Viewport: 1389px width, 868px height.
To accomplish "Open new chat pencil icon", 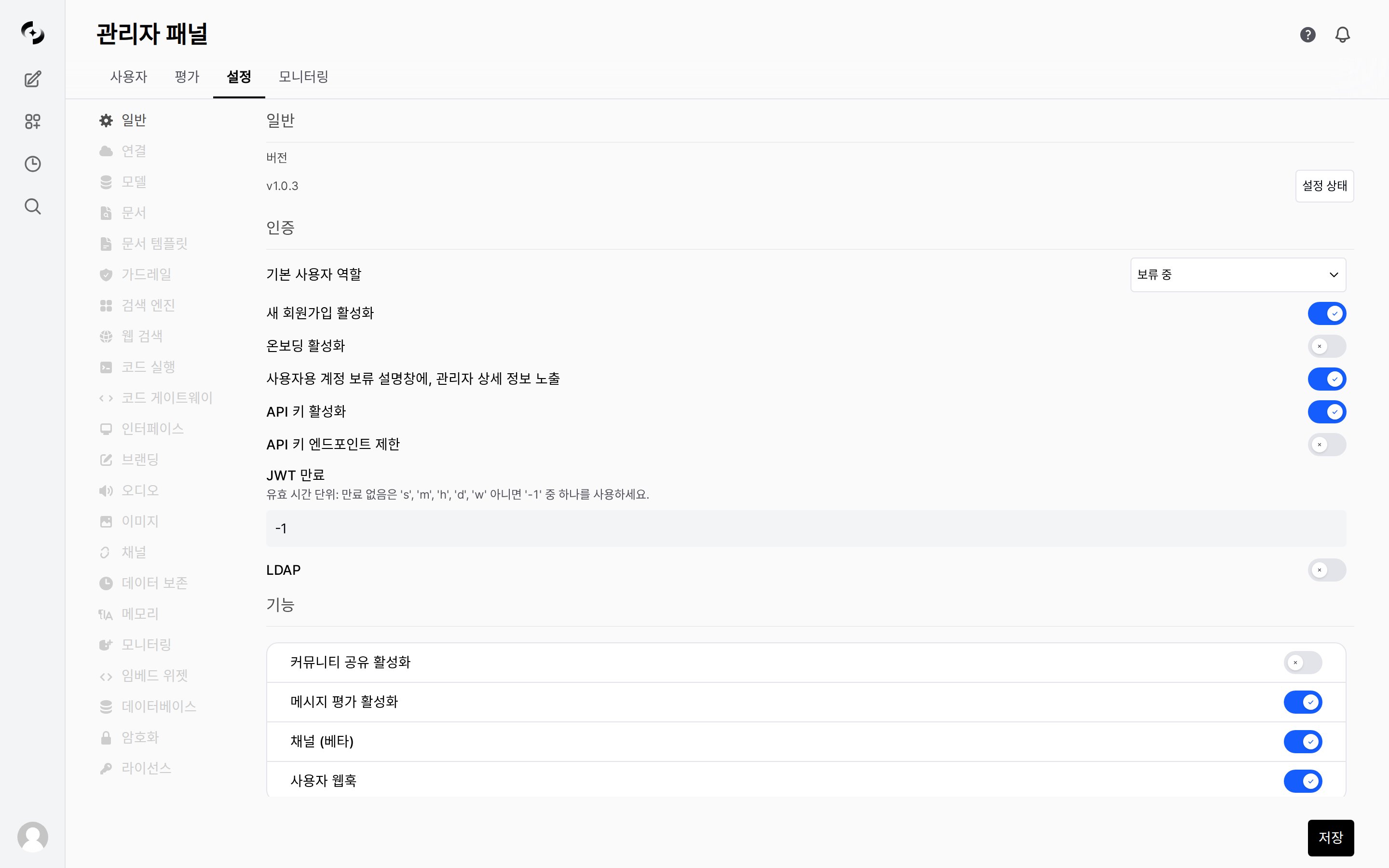I will (33, 79).
